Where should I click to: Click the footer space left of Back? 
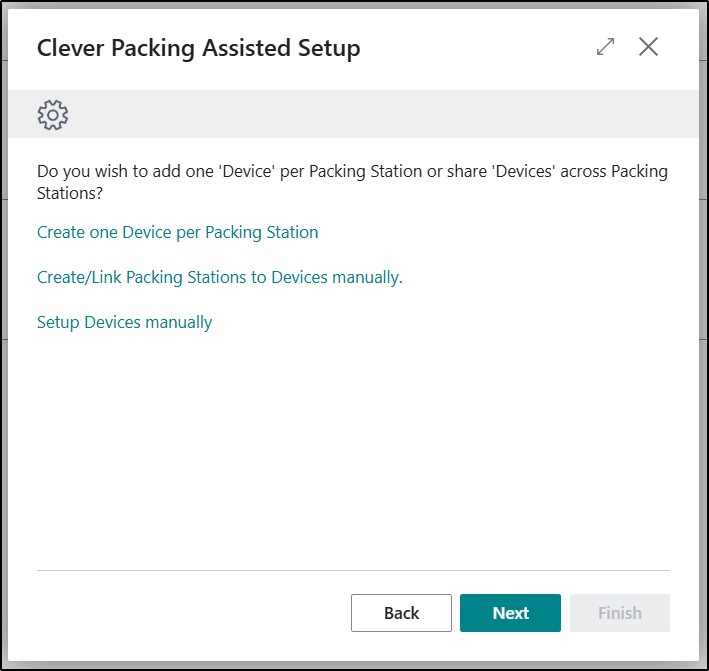(190, 613)
